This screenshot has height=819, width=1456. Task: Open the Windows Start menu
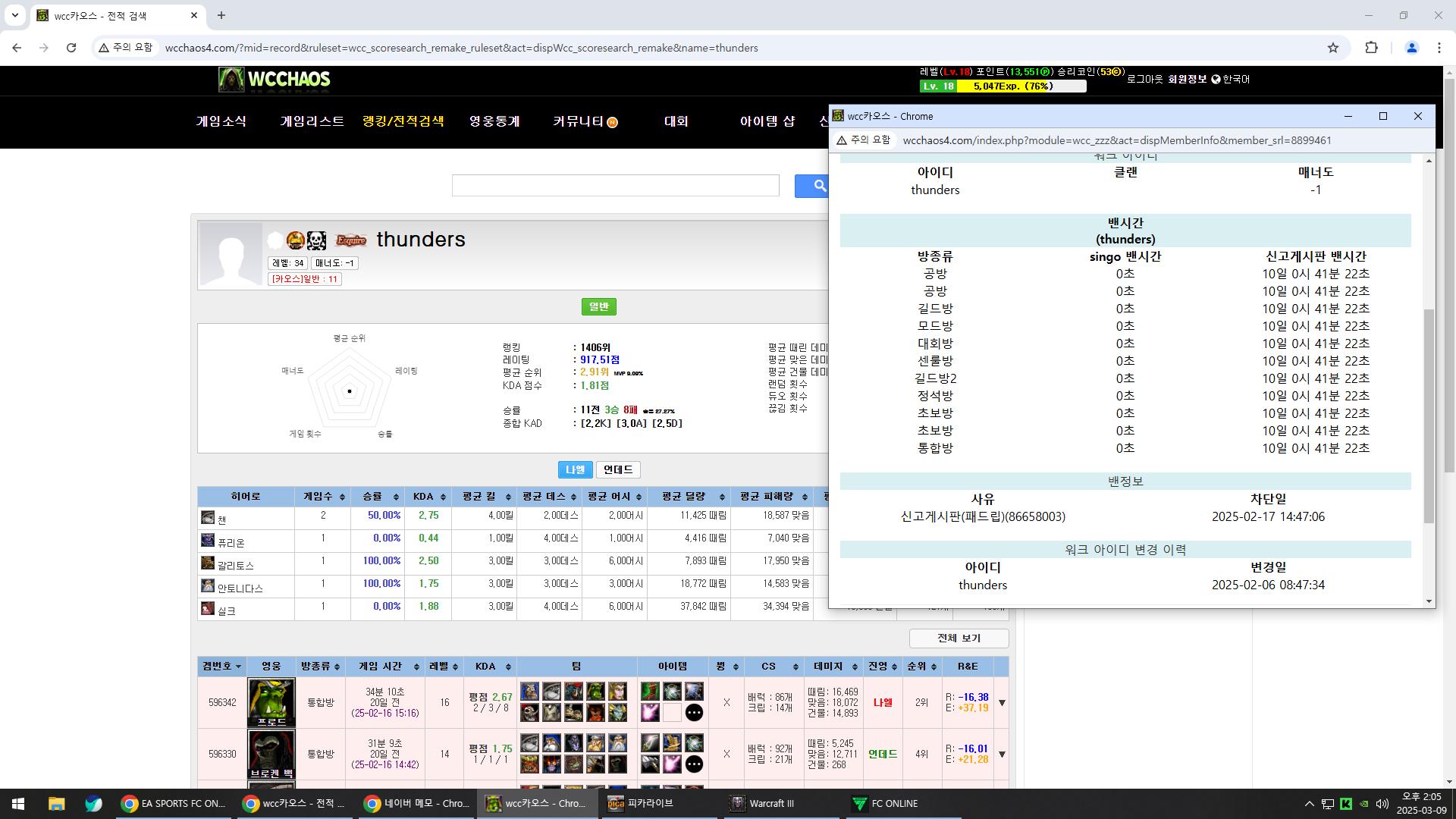[x=18, y=804]
